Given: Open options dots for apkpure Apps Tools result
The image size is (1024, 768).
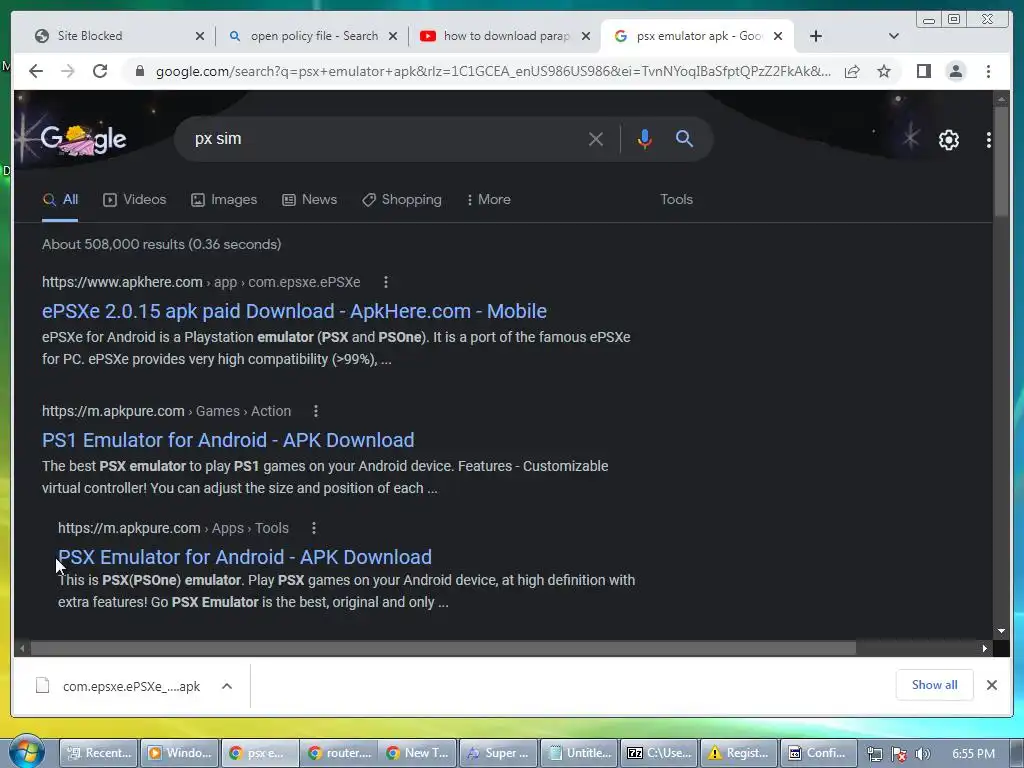Looking at the screenshot, I should point(314,528).
